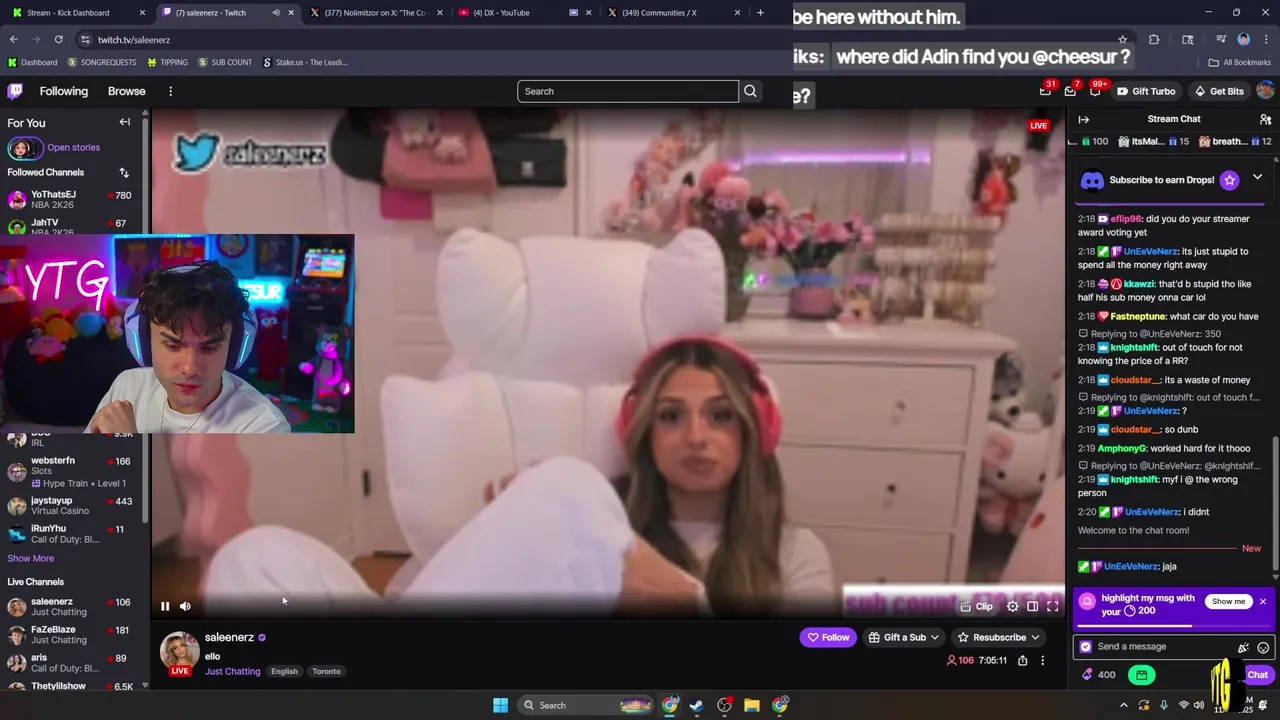Click chat identity badge in message box

(x=1086, y=647)
